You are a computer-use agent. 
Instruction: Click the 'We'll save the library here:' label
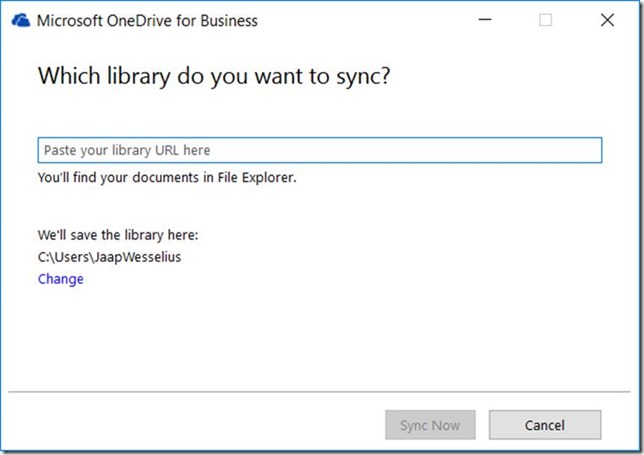point(119,236)
